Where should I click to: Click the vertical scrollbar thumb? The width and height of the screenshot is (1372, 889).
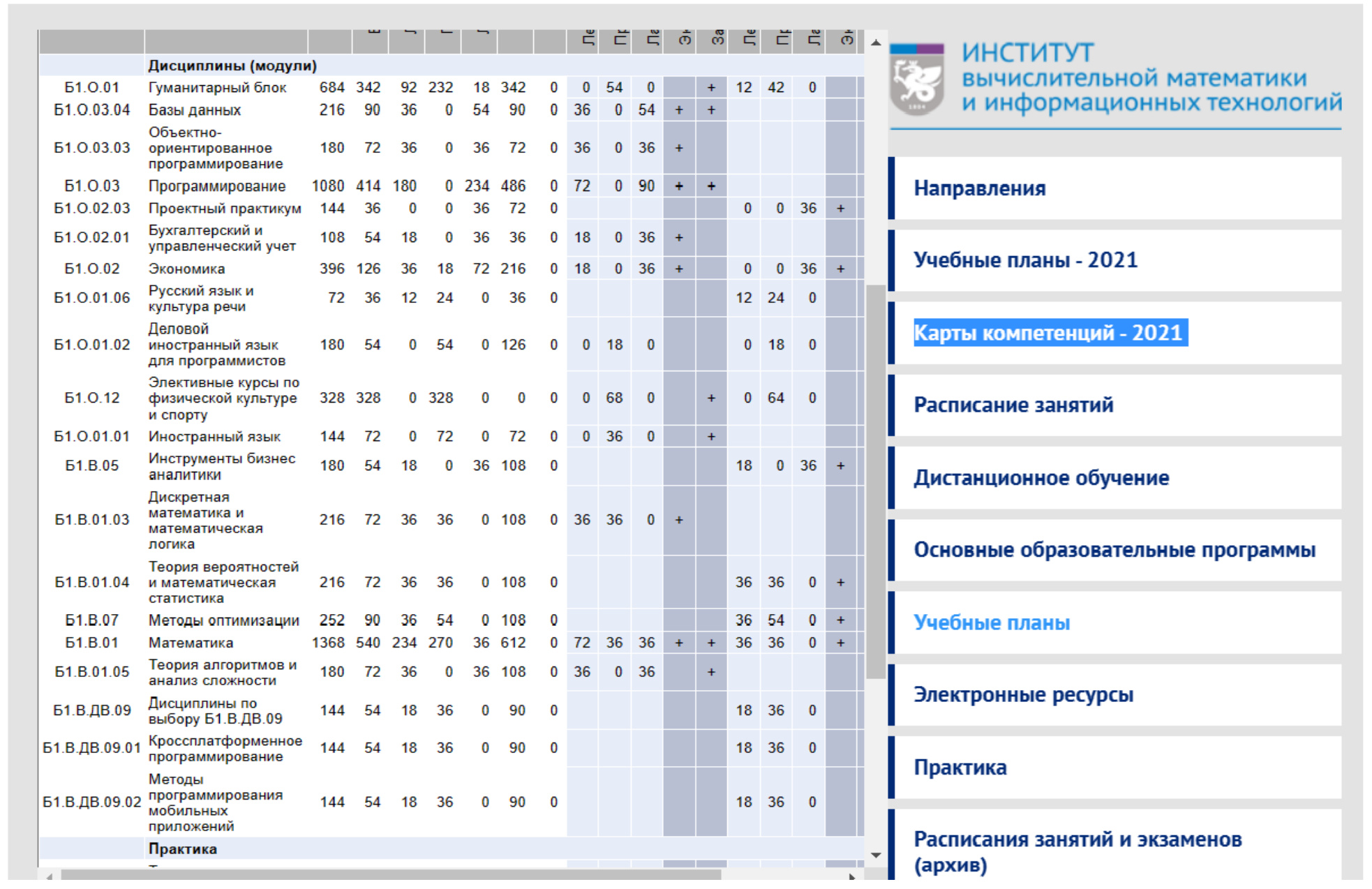875,481
